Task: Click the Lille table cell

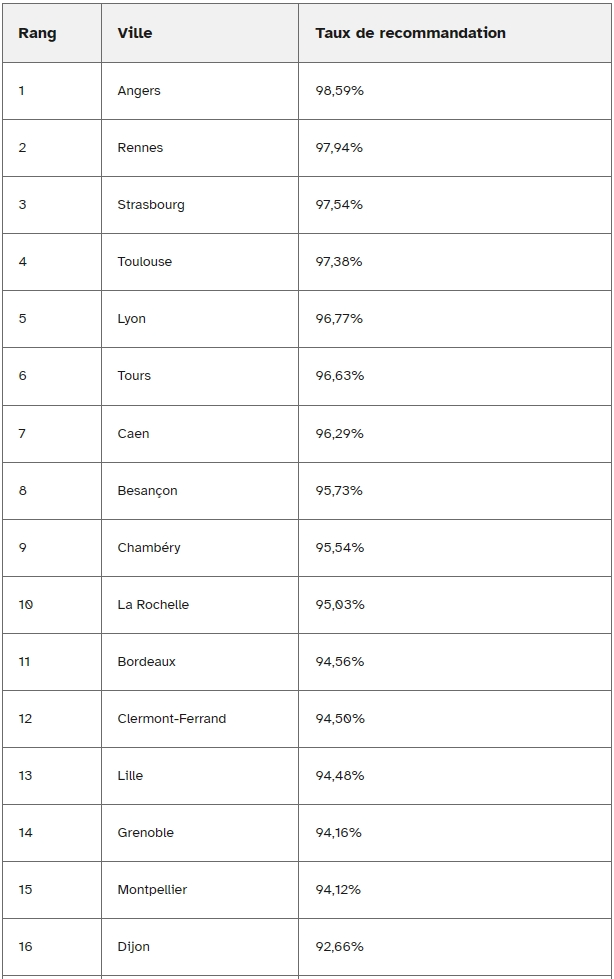Action: (200, 776)
